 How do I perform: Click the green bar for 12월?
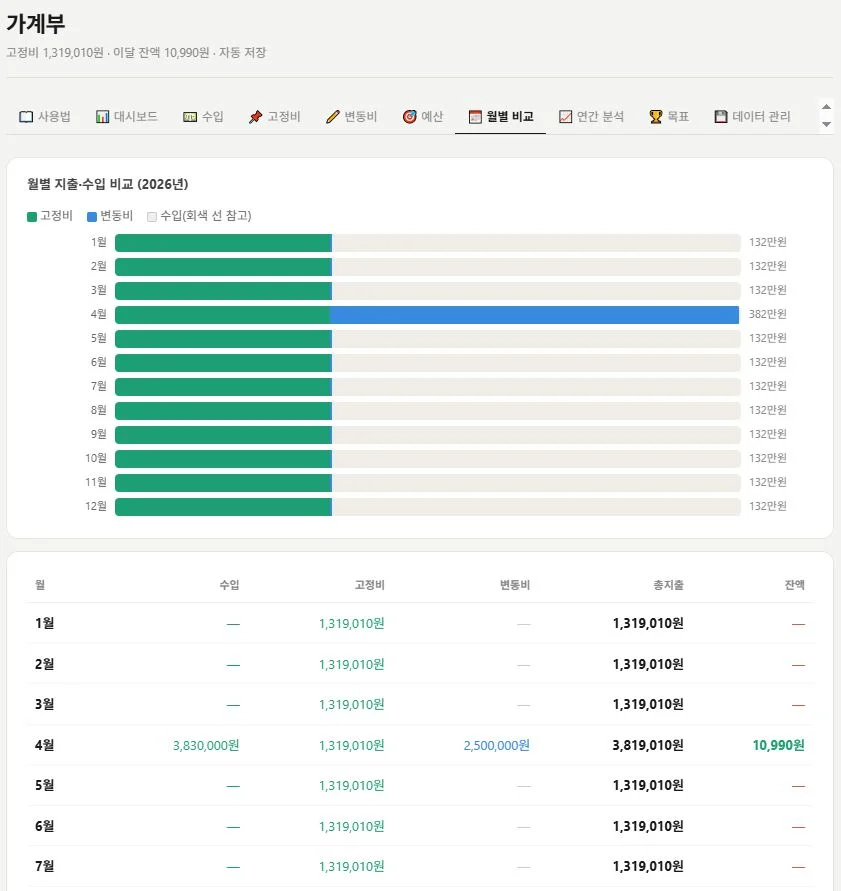tap(223, 507)
